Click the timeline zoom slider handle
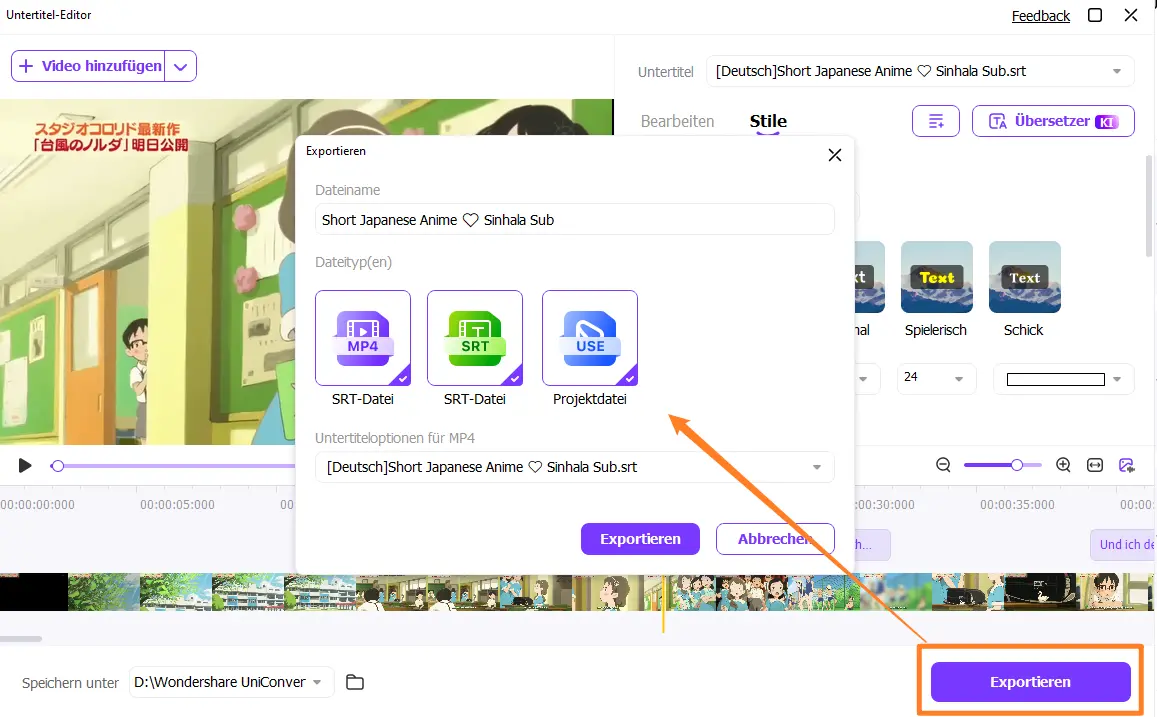1157x717 pixels. coord(1017,465)
